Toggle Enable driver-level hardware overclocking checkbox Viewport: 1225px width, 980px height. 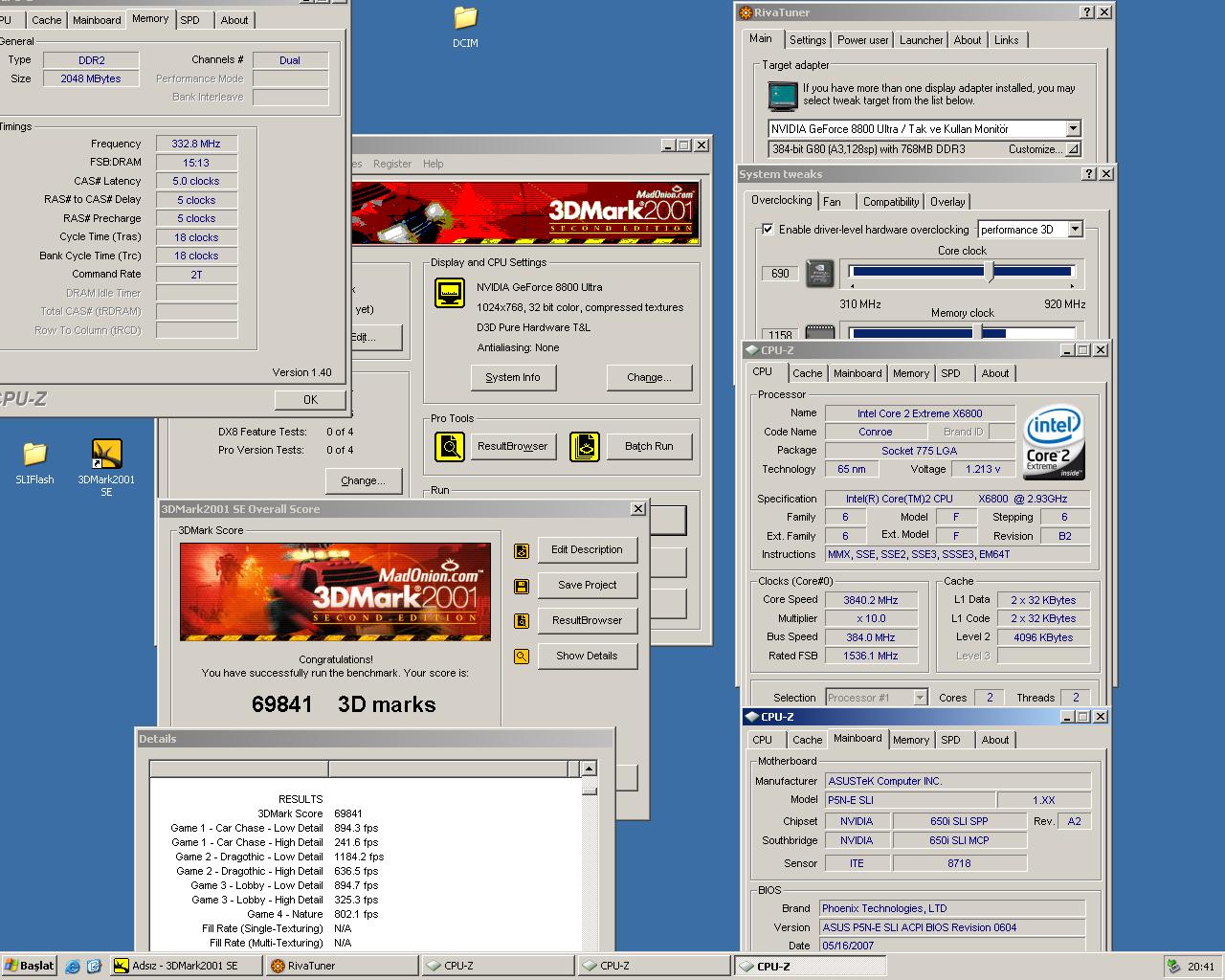point(768,230)
